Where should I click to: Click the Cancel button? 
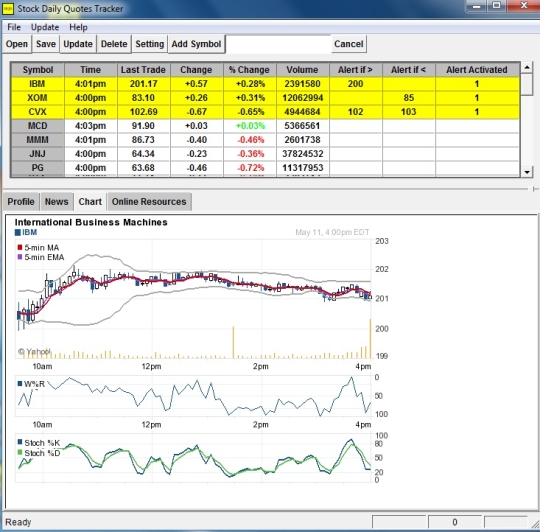[x=349, y=44]
